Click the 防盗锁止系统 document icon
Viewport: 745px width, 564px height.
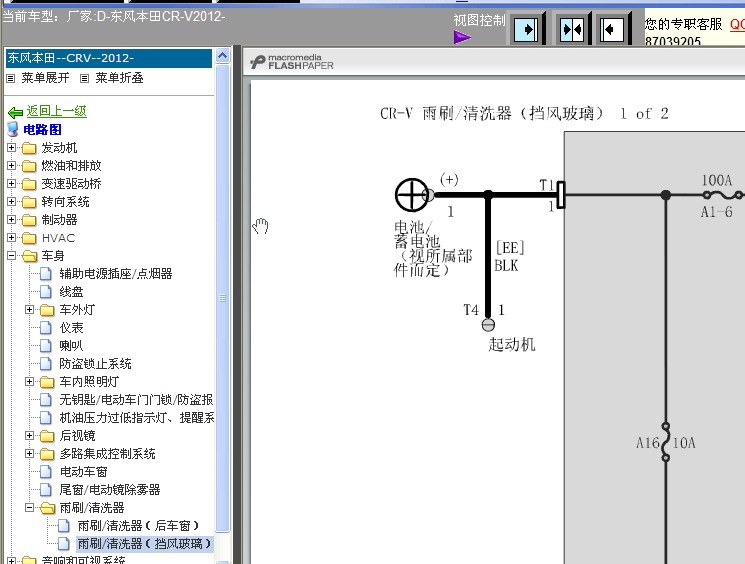[46, 364]
